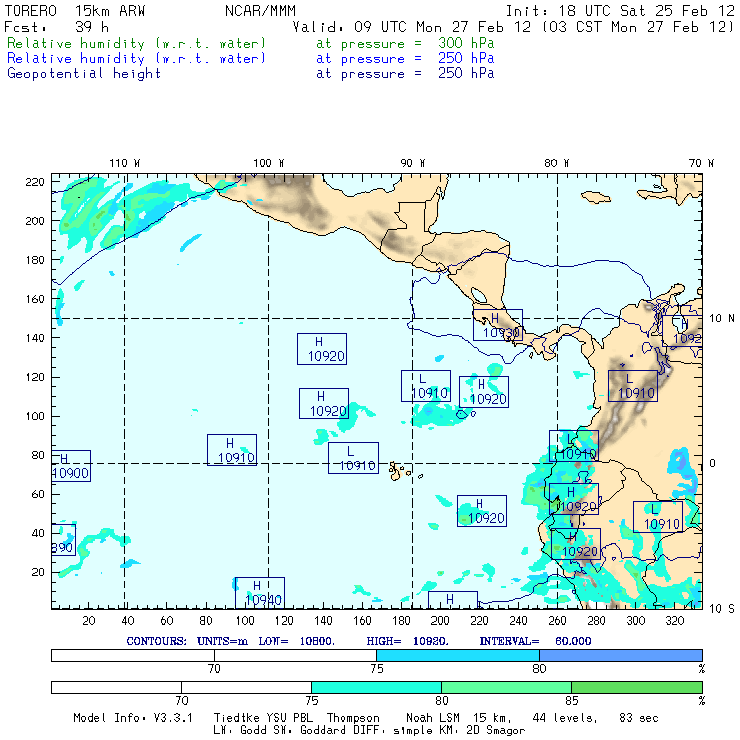
Task: Click the 'Model Info: V3.3.1' text
Action: tap(133, 718)
